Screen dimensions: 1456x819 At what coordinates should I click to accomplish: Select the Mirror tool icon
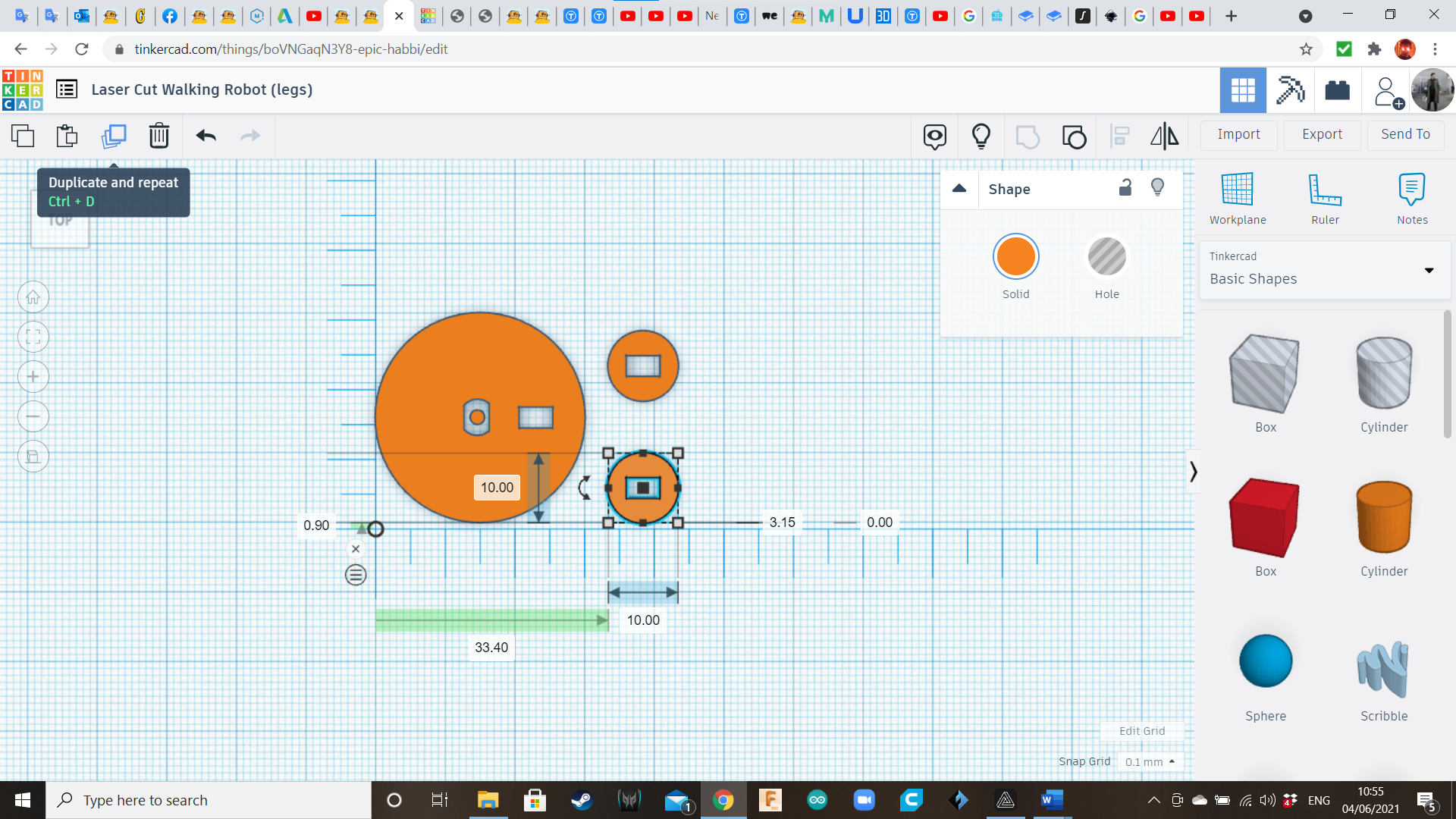click(1164, 135)
